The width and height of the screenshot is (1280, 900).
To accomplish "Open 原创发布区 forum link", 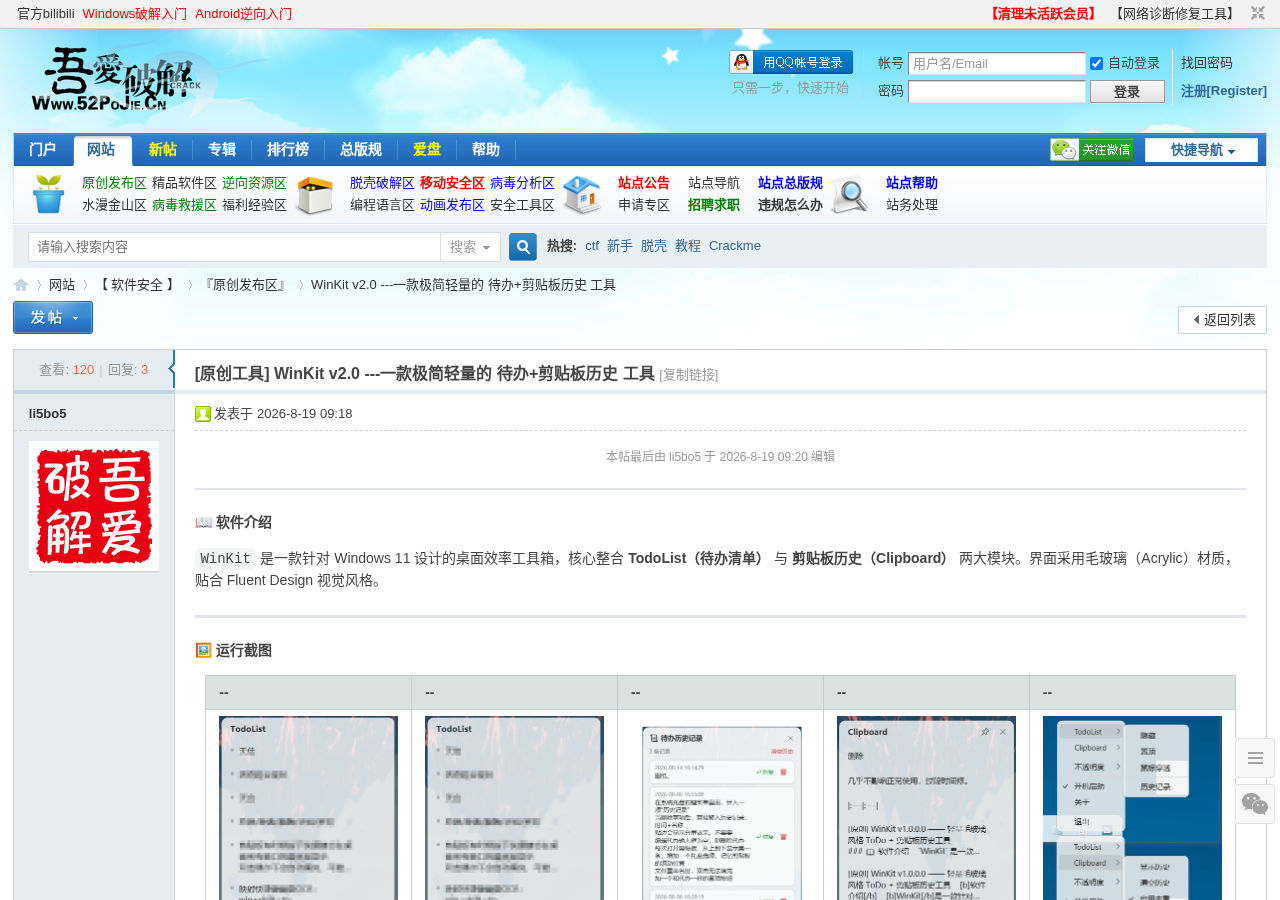I will (114, 183).
